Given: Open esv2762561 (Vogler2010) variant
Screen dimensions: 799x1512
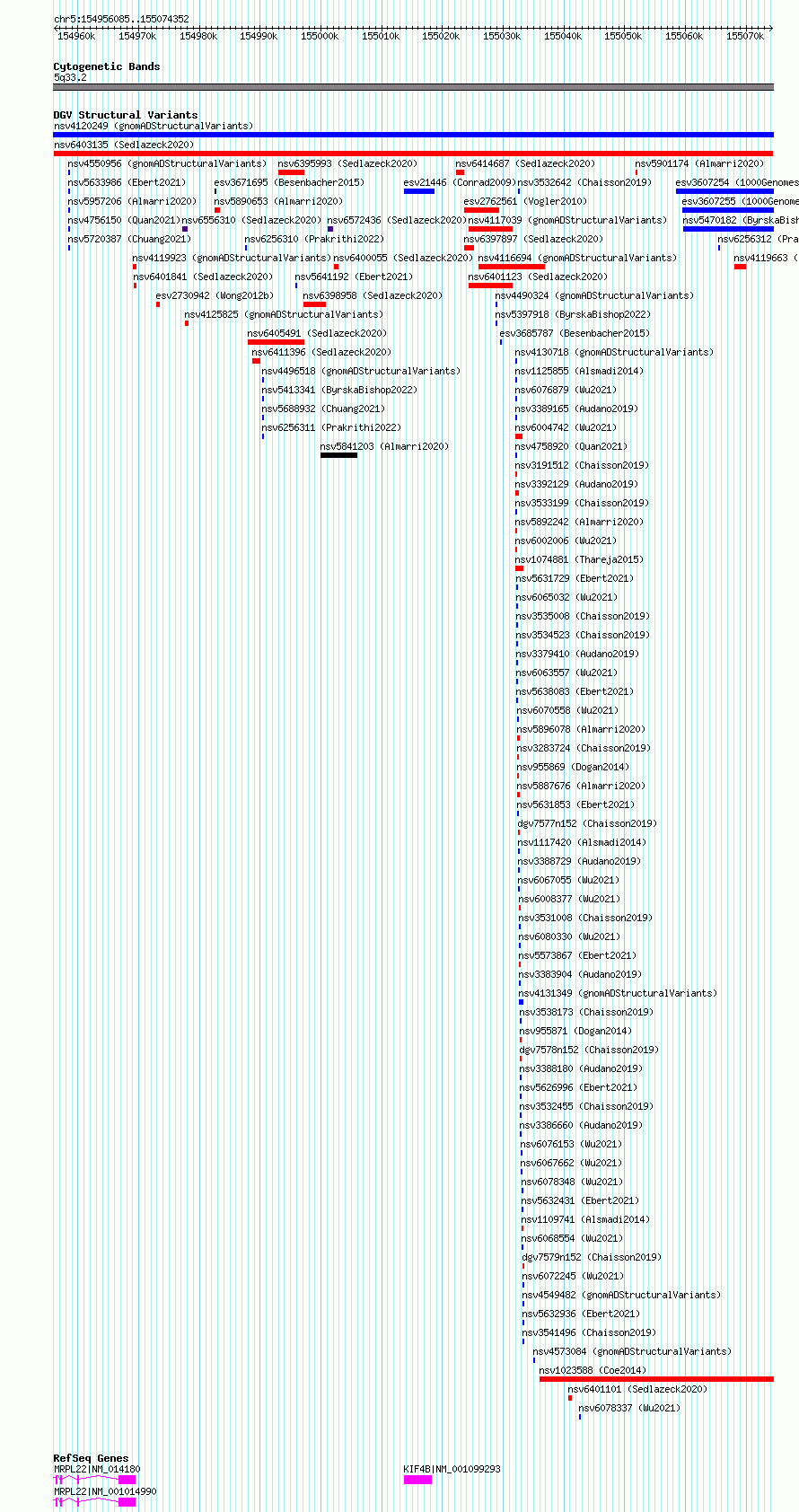Looking at the screenshot, I should click(525, 201).
